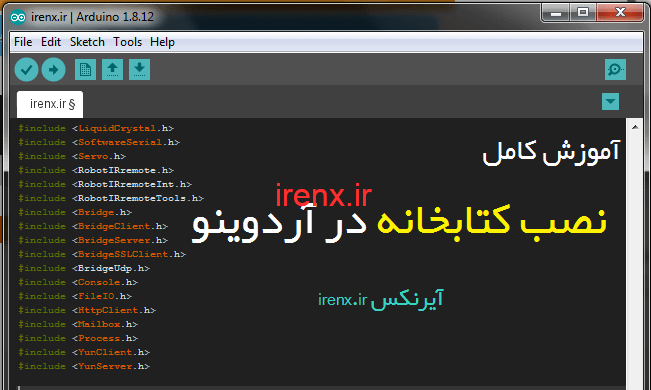651x390 pixels.
Task: Click the BridgeServer.h include line
Action: (93, 240)
